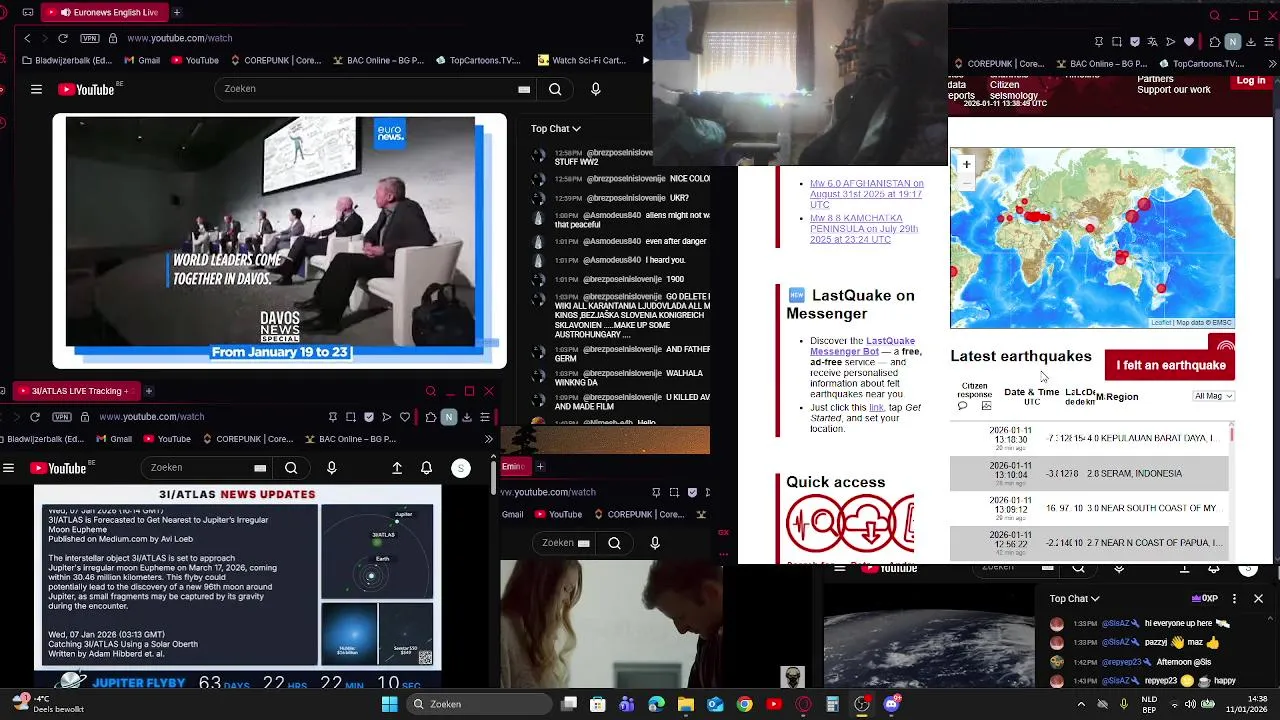Open new tab beside 3I/ATLAS LIVE Tracking
Image resolution: width=1280 pixels, height=720 pixels.
148,391
